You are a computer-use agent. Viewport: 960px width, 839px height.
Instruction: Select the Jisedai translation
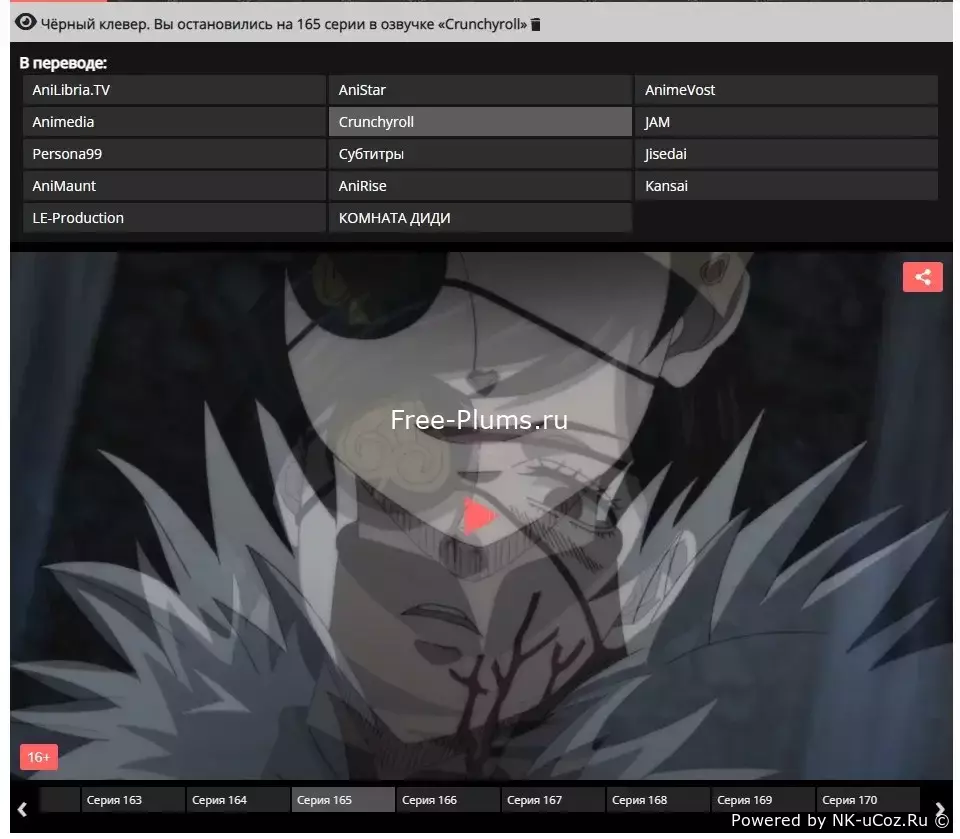(786, 154)
